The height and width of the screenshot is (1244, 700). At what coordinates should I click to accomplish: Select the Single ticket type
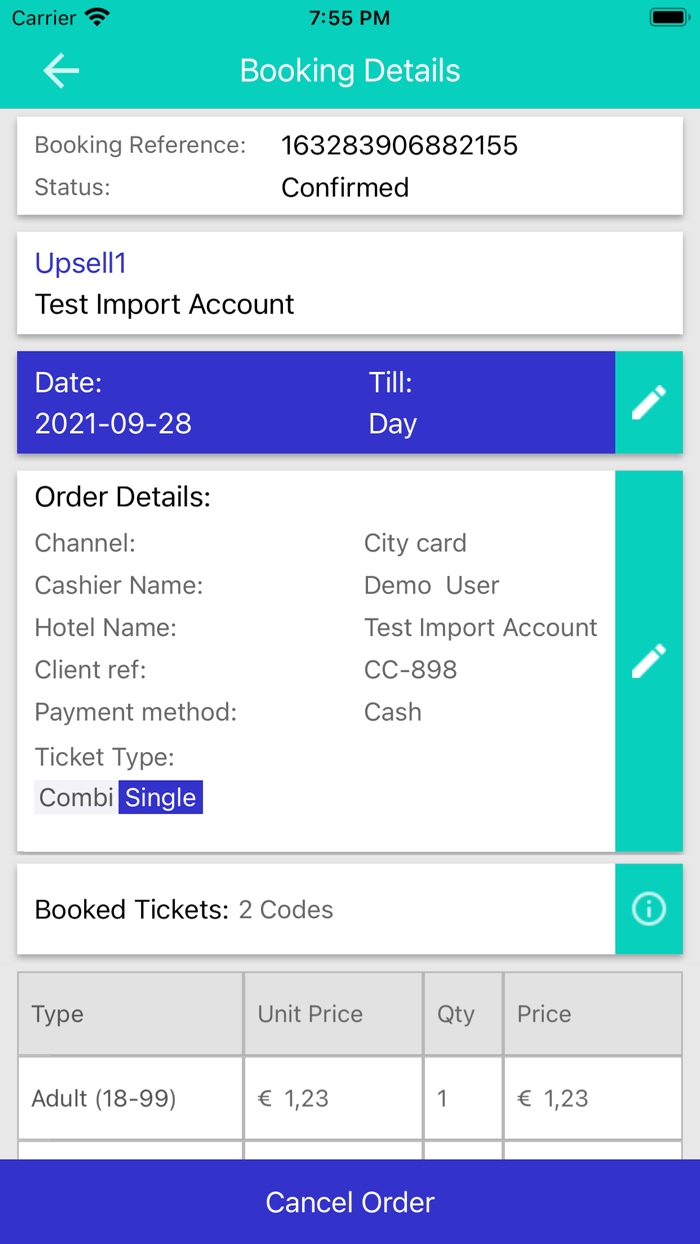(161, 797)
